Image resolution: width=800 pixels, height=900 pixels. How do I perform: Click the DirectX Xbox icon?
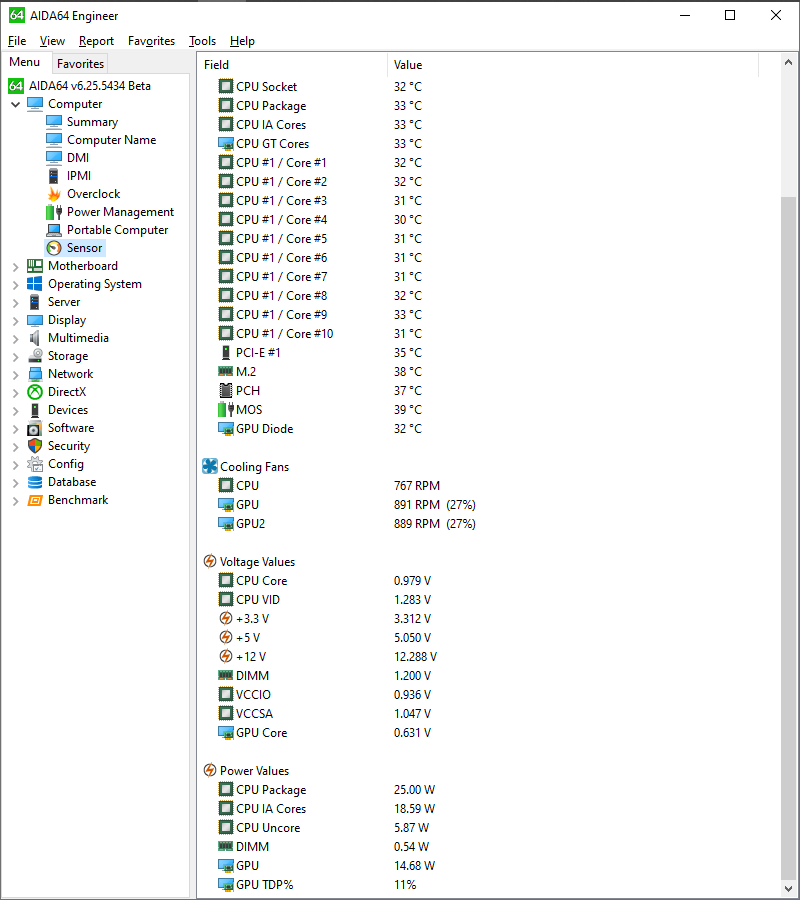(x=35, y=392)
